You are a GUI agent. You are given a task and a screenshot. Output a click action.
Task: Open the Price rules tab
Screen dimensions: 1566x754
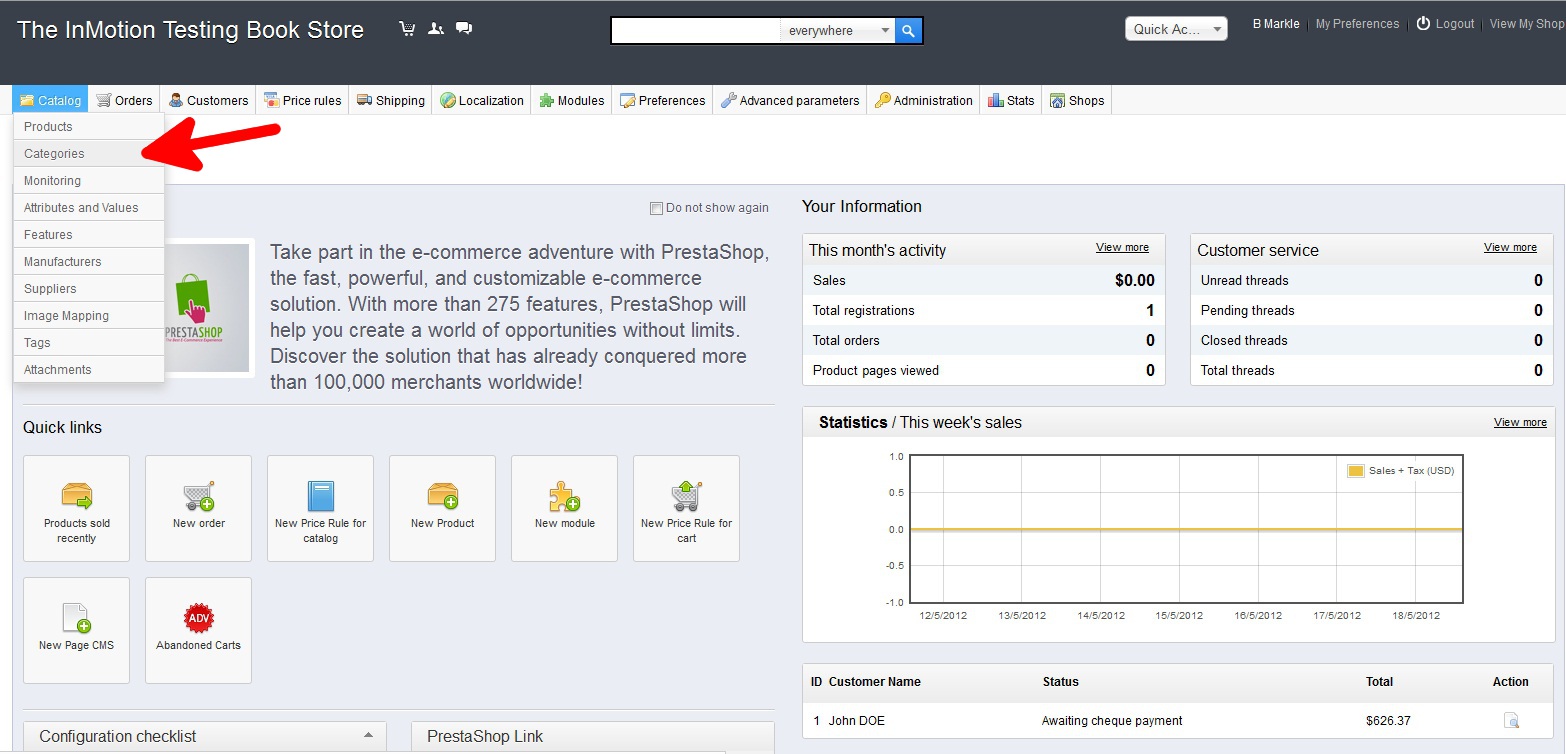pyautogui.click(x=302, y=100)
